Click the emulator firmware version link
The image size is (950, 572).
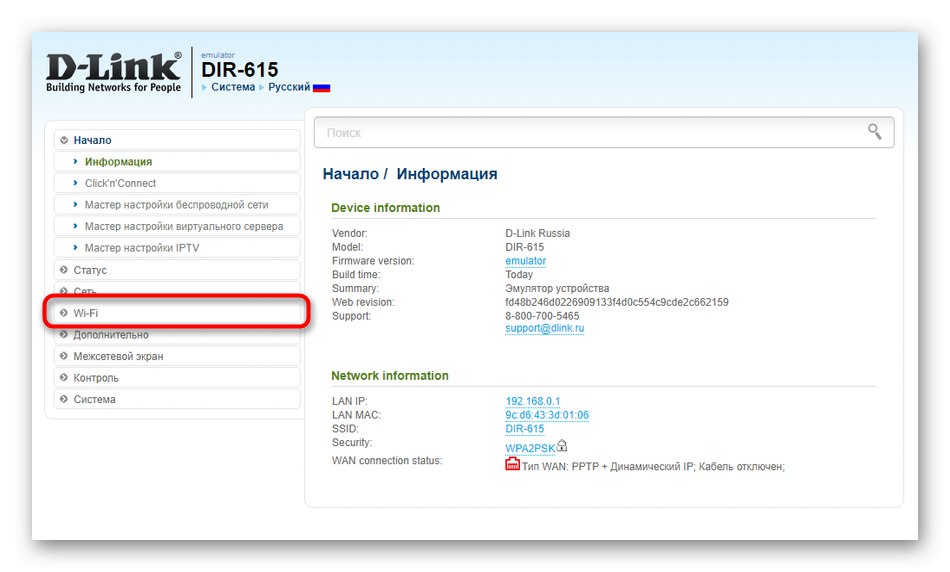[x=525, y=261]
